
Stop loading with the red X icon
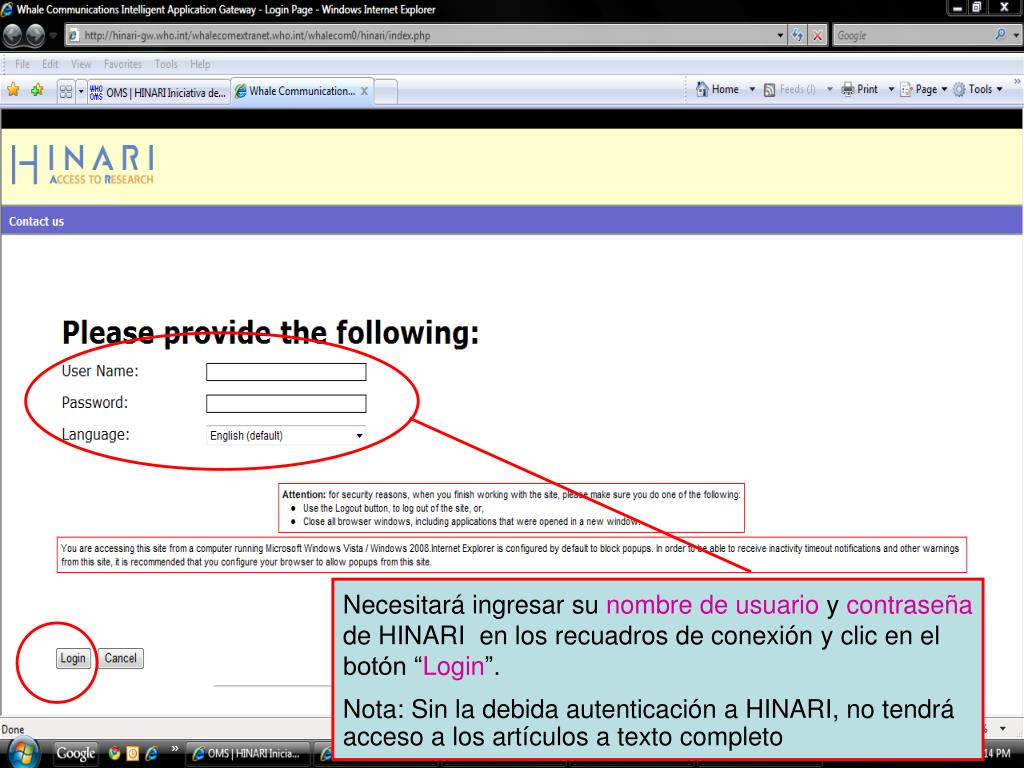click(817, 35)
